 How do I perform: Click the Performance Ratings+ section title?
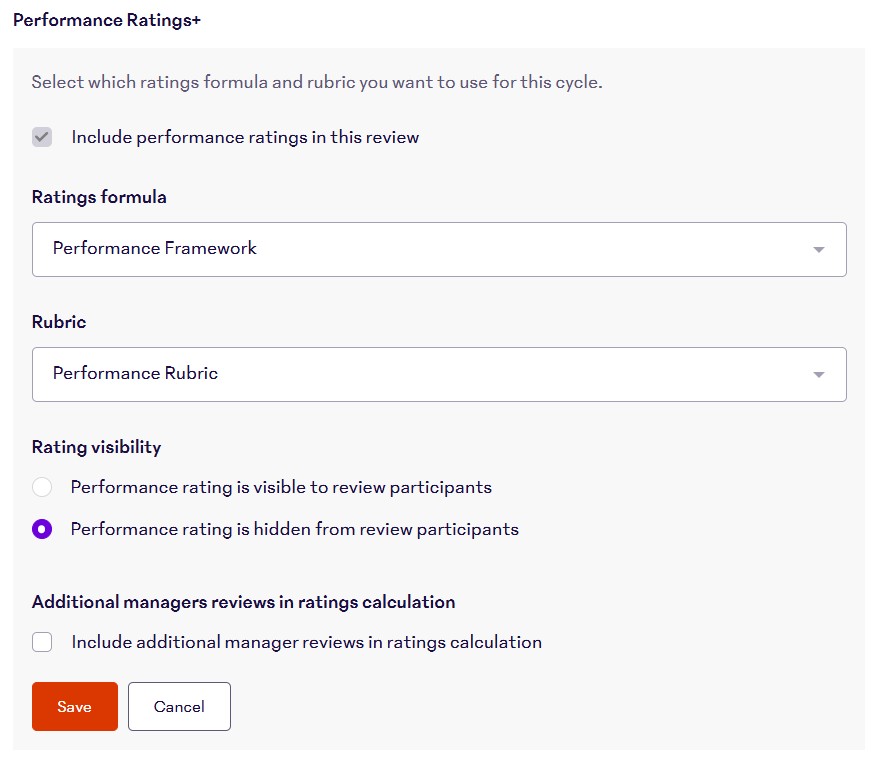pos(107,20)
